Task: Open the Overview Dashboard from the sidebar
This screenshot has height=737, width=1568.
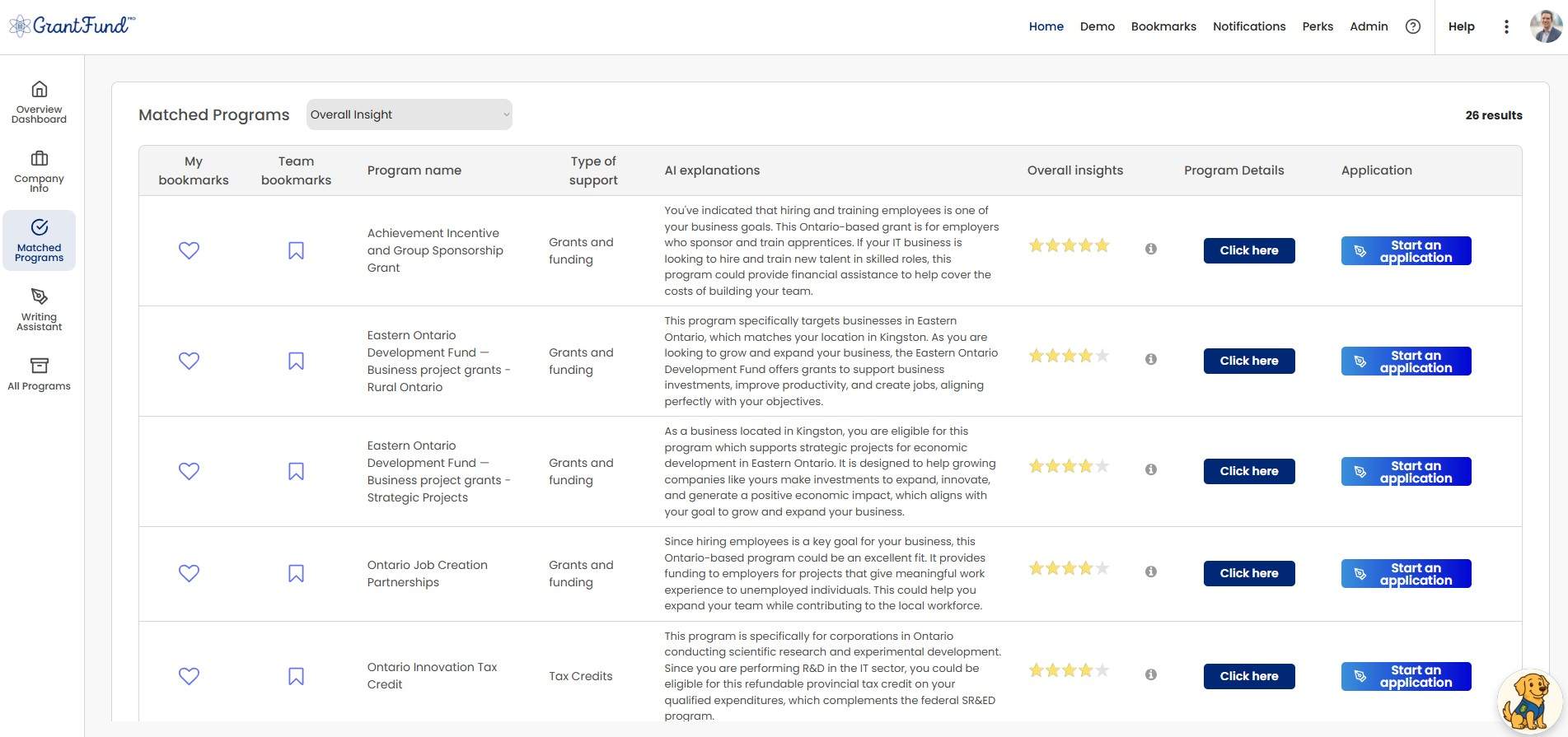Action: (39, 100)
